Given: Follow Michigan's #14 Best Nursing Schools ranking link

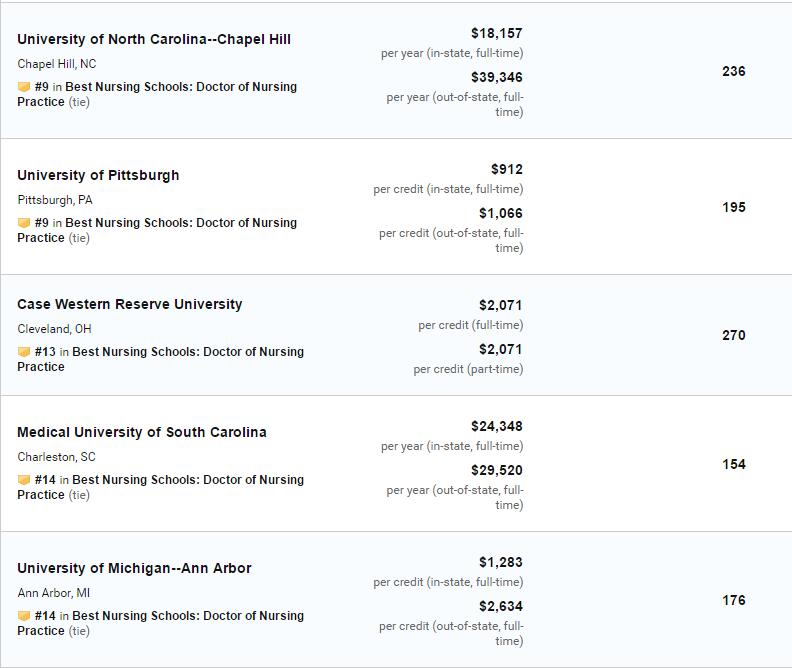Looking at the screenshot, I should 161,623.
